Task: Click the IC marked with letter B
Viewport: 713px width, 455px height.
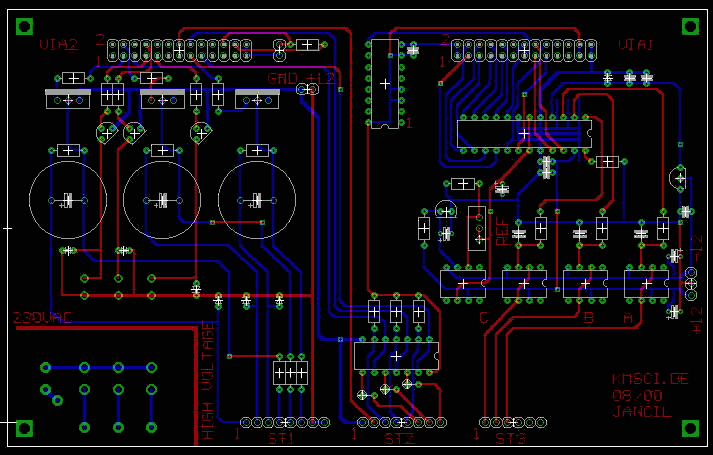Action: tap(585, 284)
